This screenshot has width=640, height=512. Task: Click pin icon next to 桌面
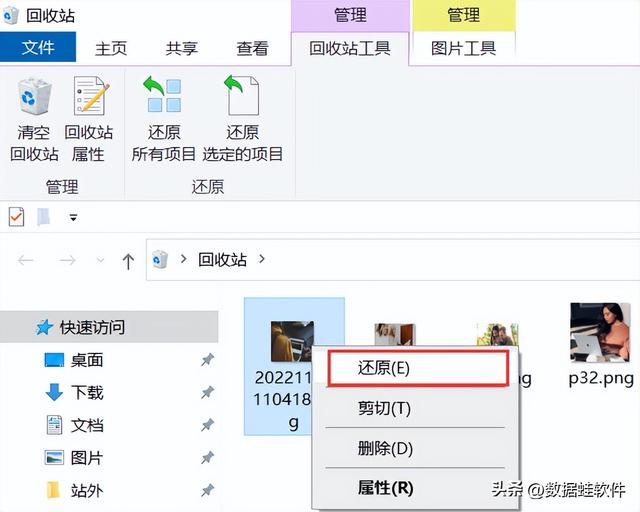[x=207, y=360]
